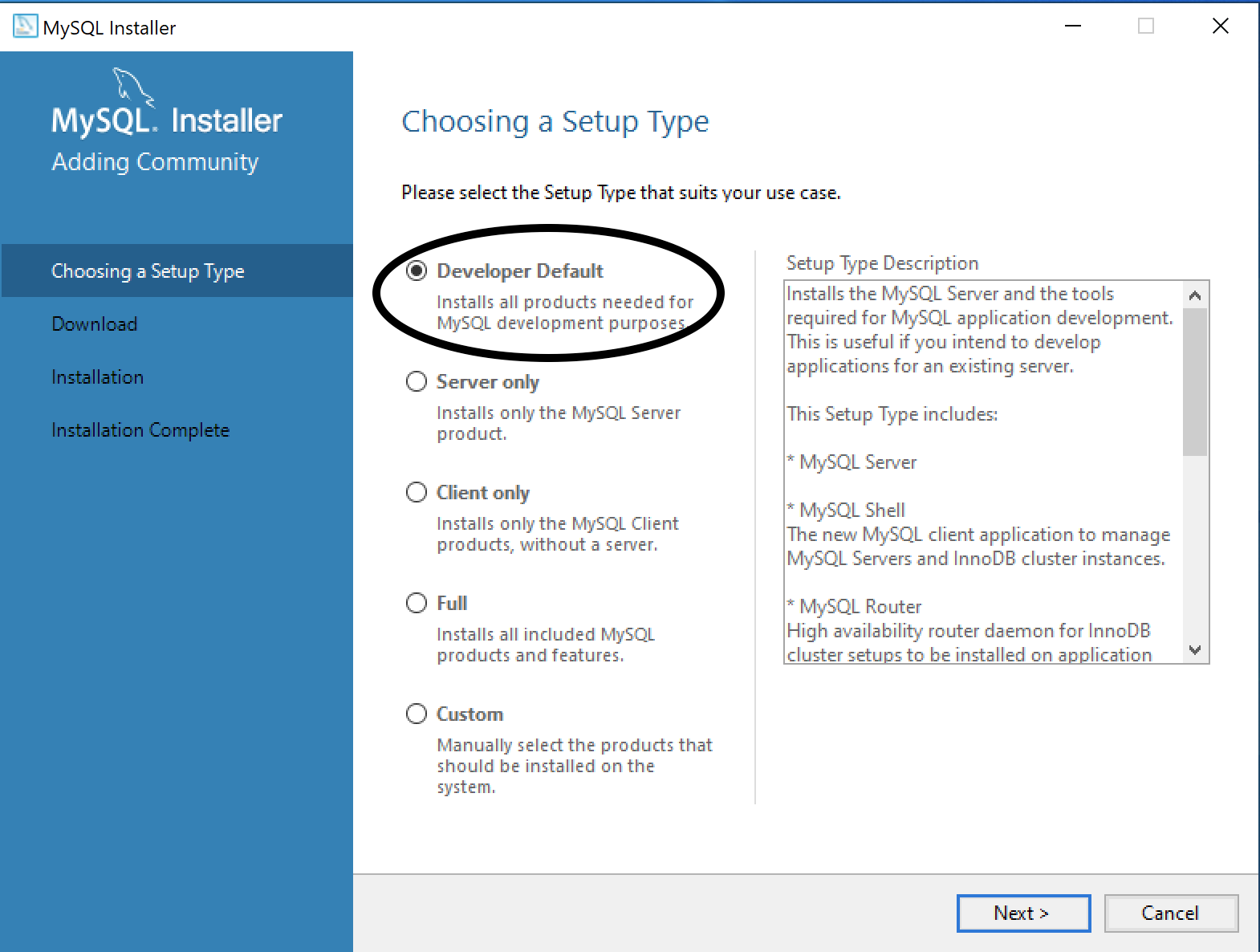Open the Installation step in sidebar
The image size is (1260, 952).
point(98,377)
